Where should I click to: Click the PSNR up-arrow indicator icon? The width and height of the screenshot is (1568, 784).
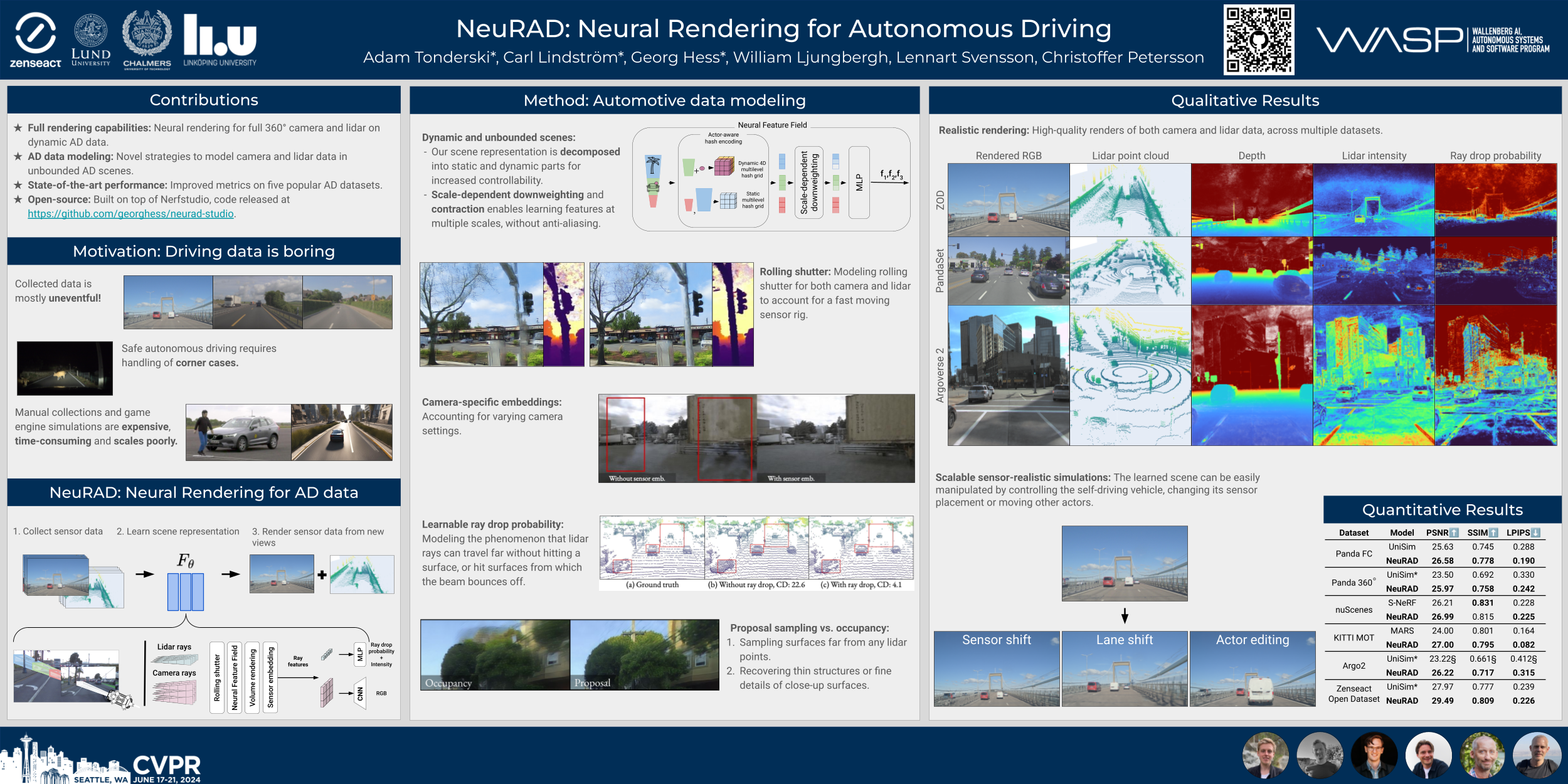point(1454,532)
